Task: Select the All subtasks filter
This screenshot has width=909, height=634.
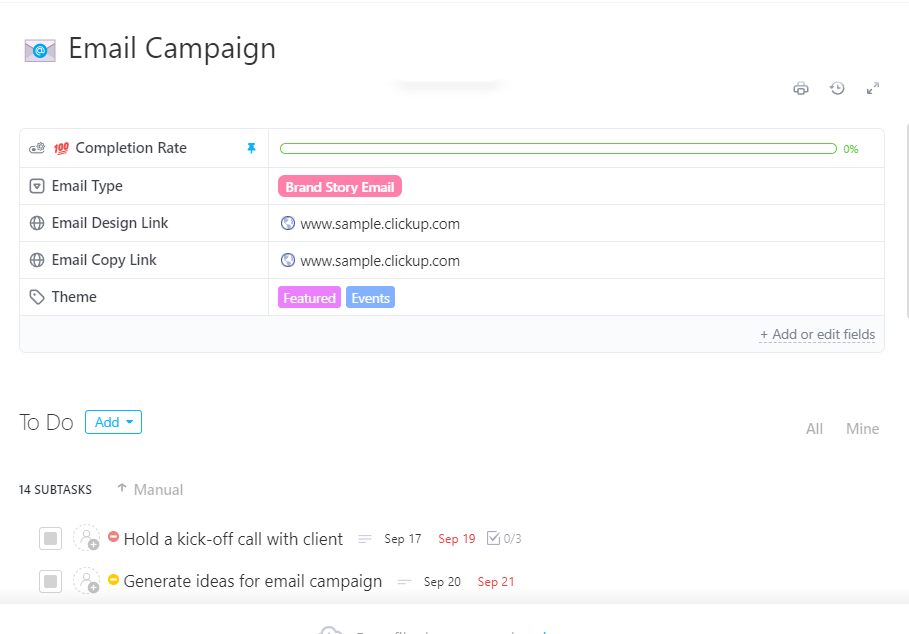Action: click(814, 428)
